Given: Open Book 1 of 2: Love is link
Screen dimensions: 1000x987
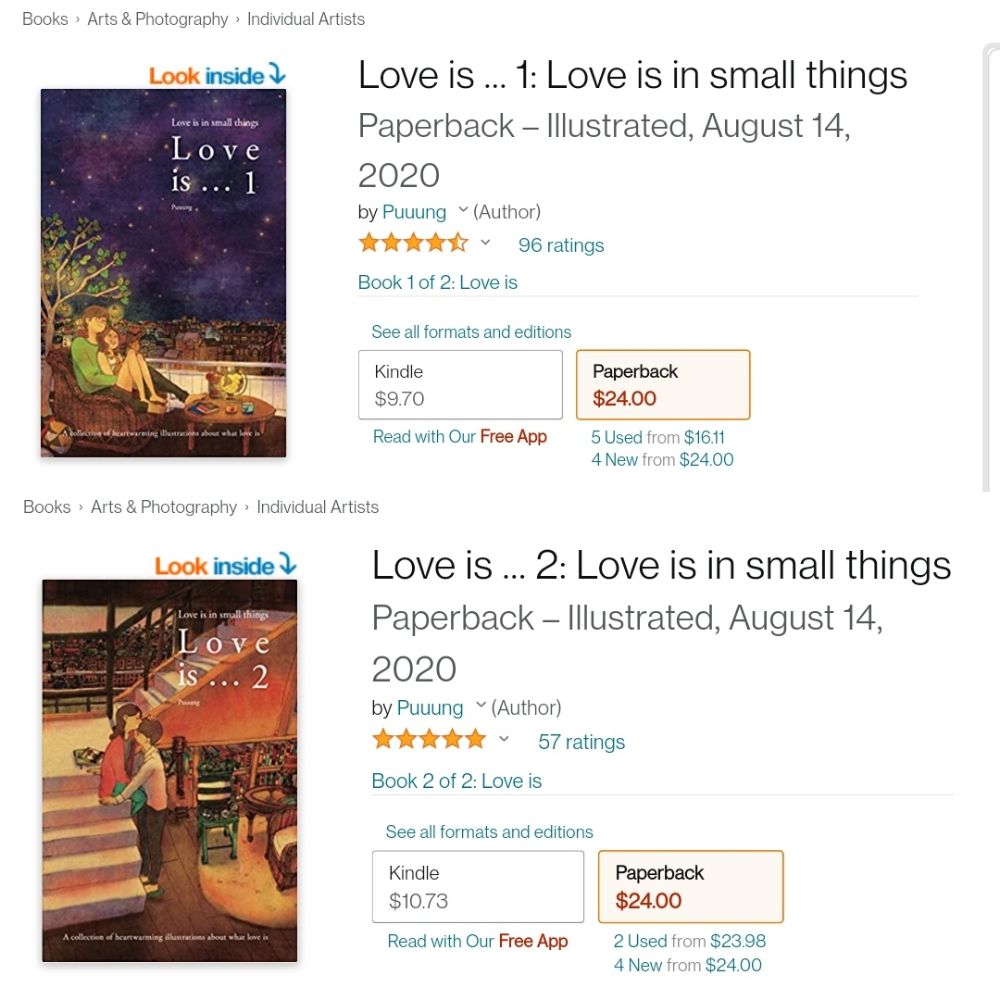Looking at the screenshot, I should coord(438,282).
